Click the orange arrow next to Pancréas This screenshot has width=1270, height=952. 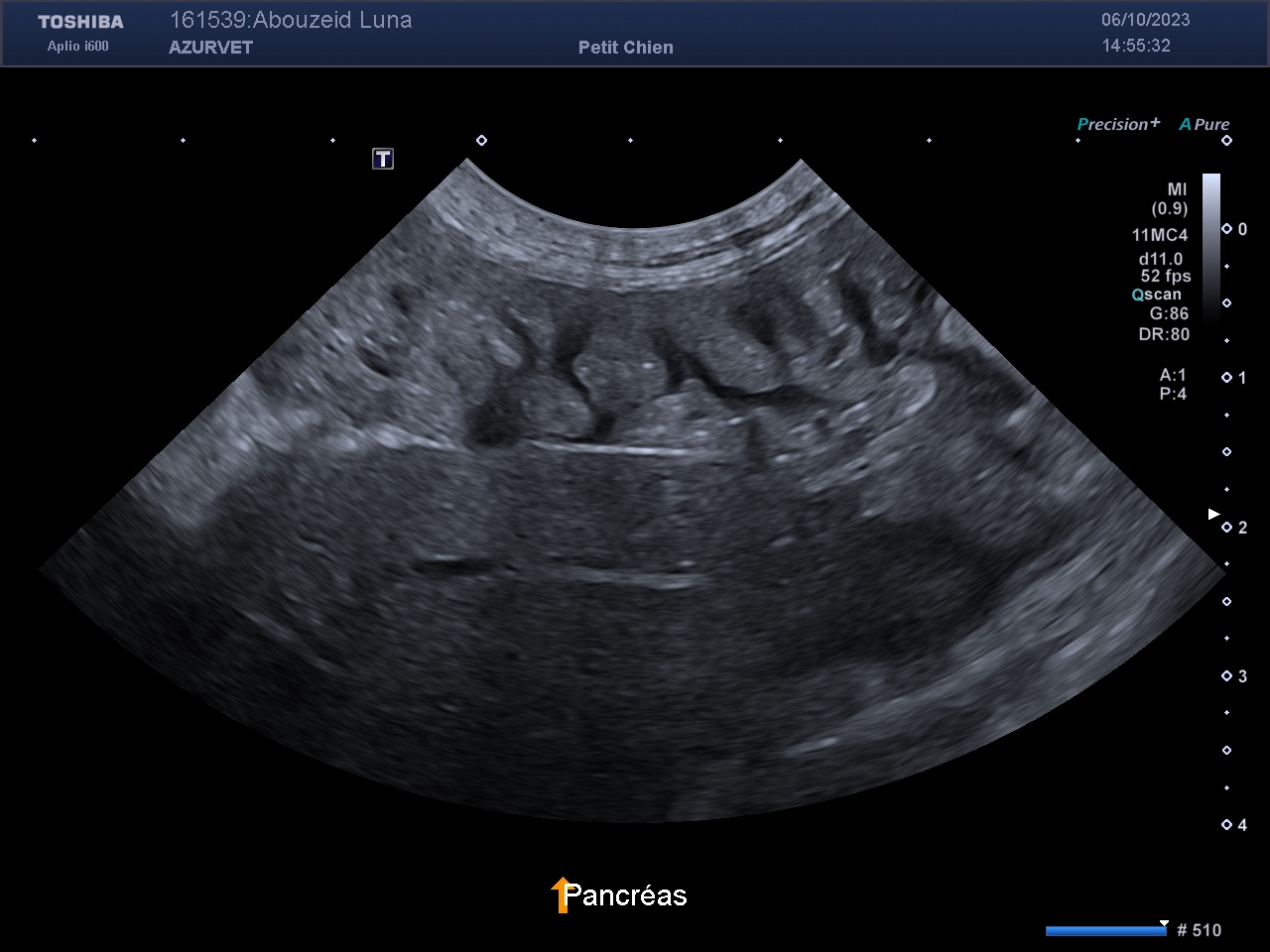click(561, 893)
